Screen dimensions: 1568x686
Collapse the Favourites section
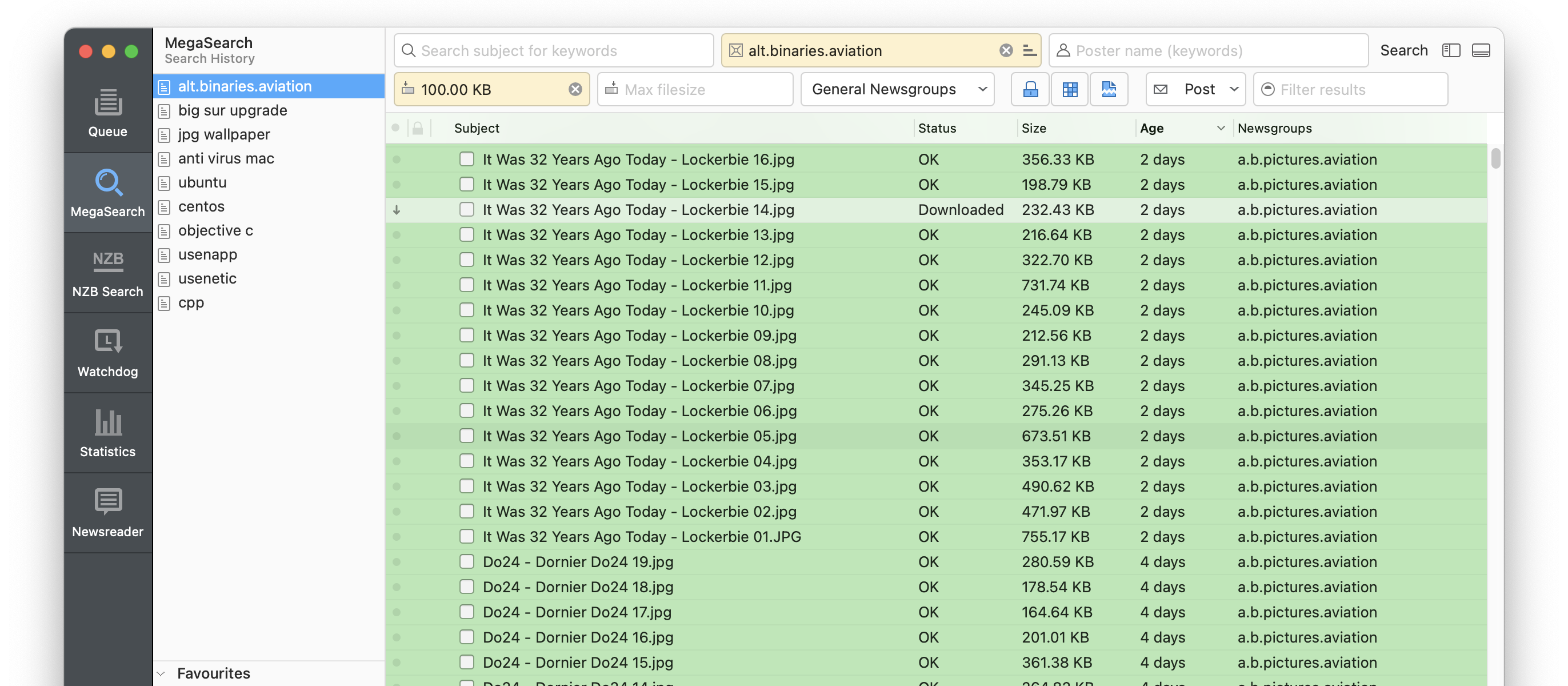click(161, 673)
